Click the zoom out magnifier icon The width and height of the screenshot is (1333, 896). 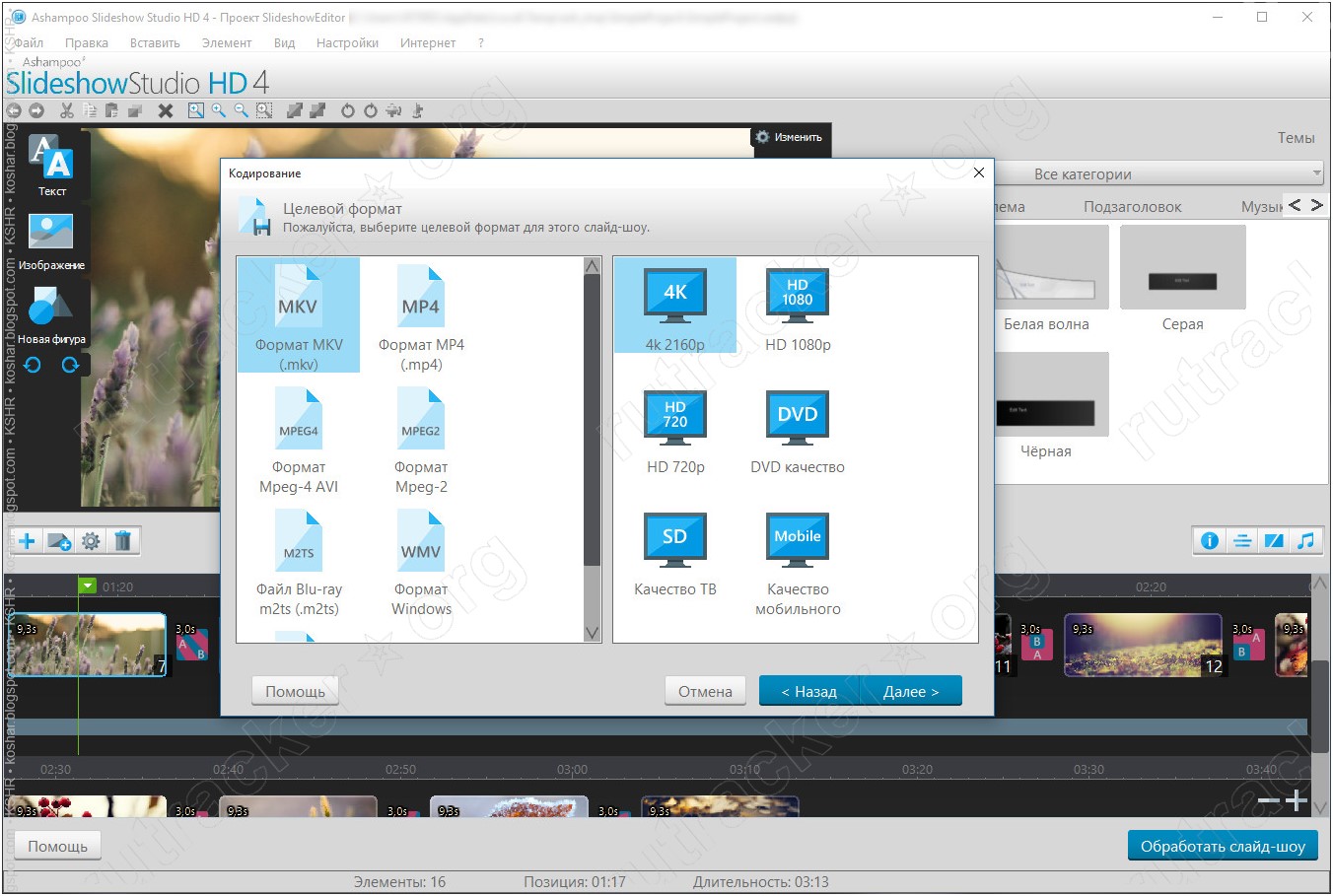[242, 110]
